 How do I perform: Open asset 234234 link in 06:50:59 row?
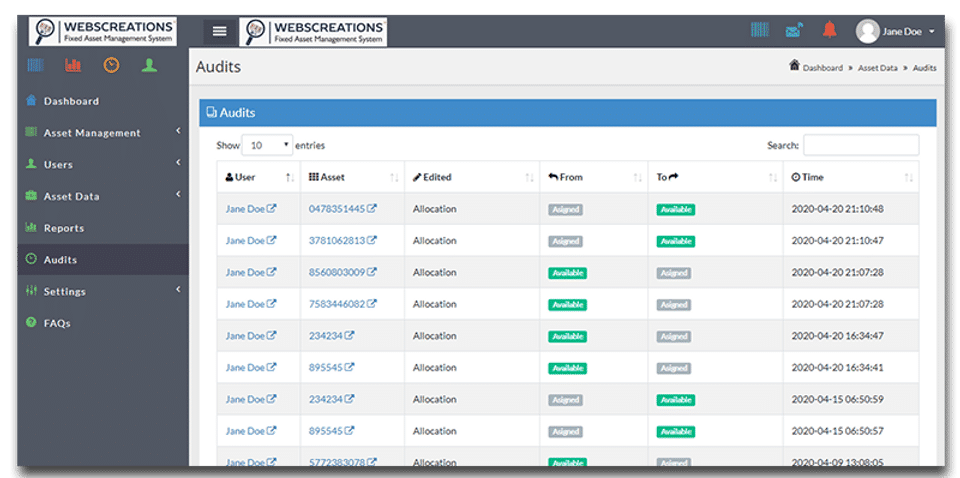[x=325, y=400]
